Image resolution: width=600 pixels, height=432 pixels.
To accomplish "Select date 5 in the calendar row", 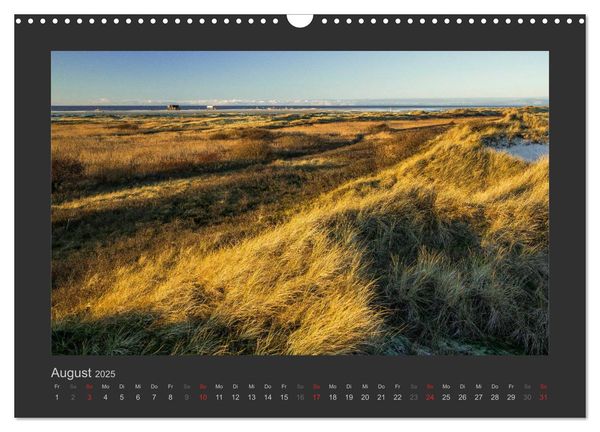I will [x=122, y=397].
